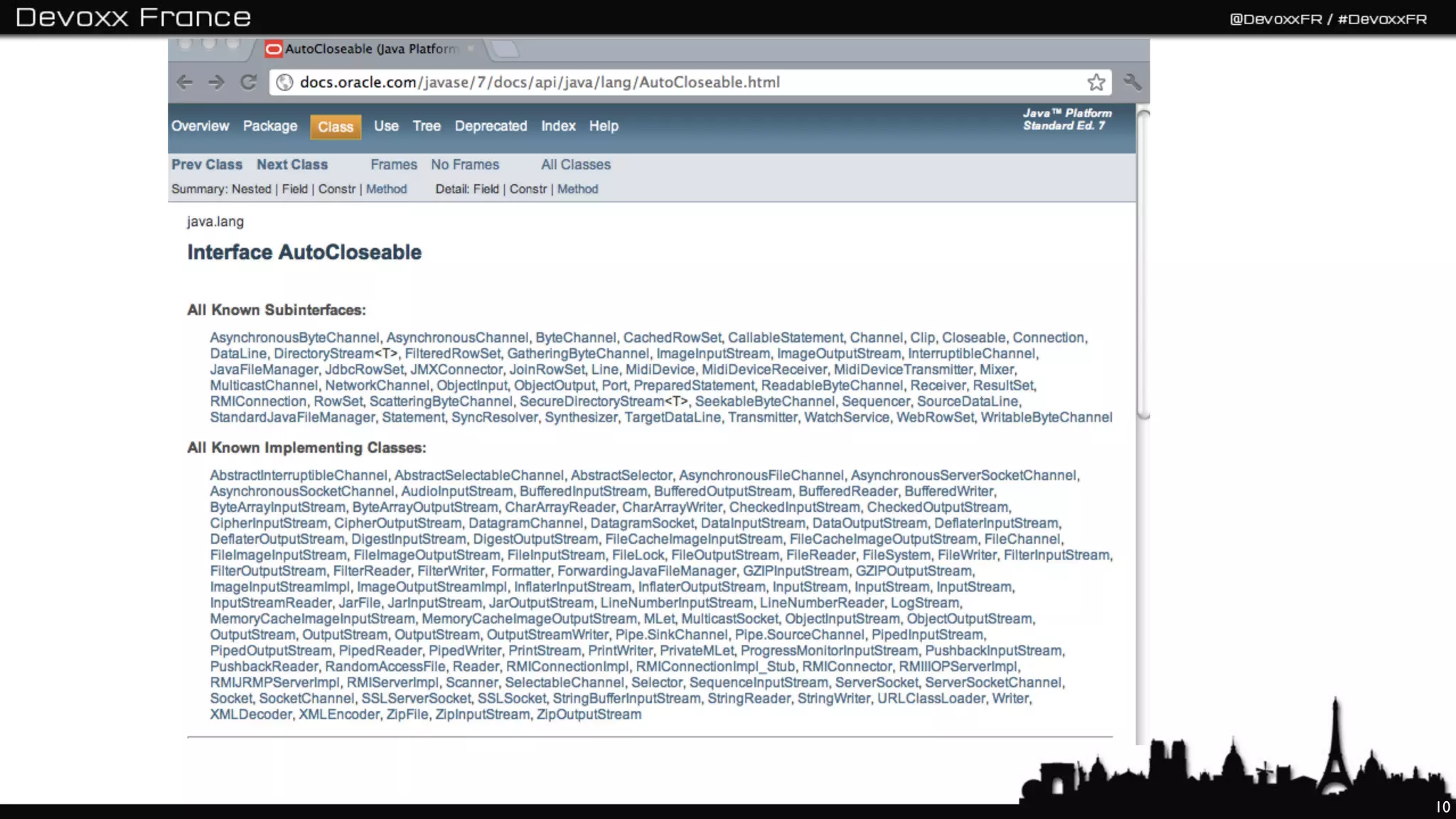Open the All Classes link
The width and height of the screenshot is (1456, 819).
coord(576,164)
